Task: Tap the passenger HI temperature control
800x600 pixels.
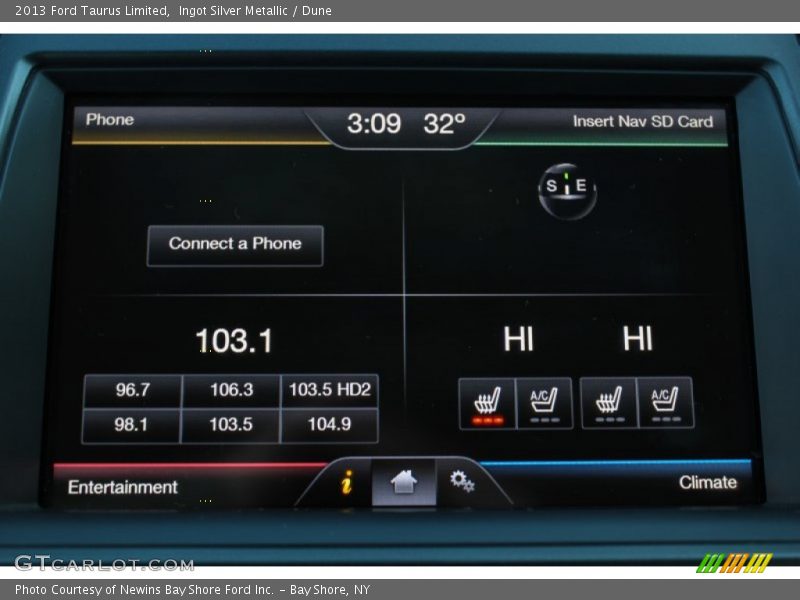Action: (638, 340)
